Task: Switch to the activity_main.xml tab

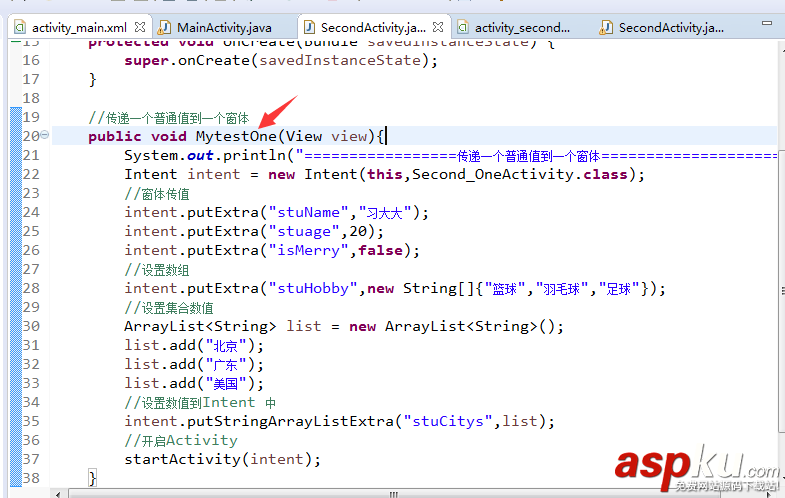Action: (x=80, y=28)
